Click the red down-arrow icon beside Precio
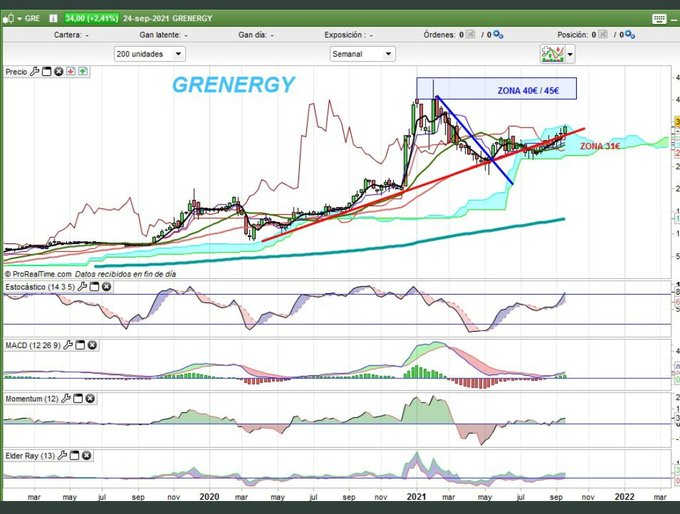Image resolution: width=680 pixels, height=514 pixels. pos(71,72)
